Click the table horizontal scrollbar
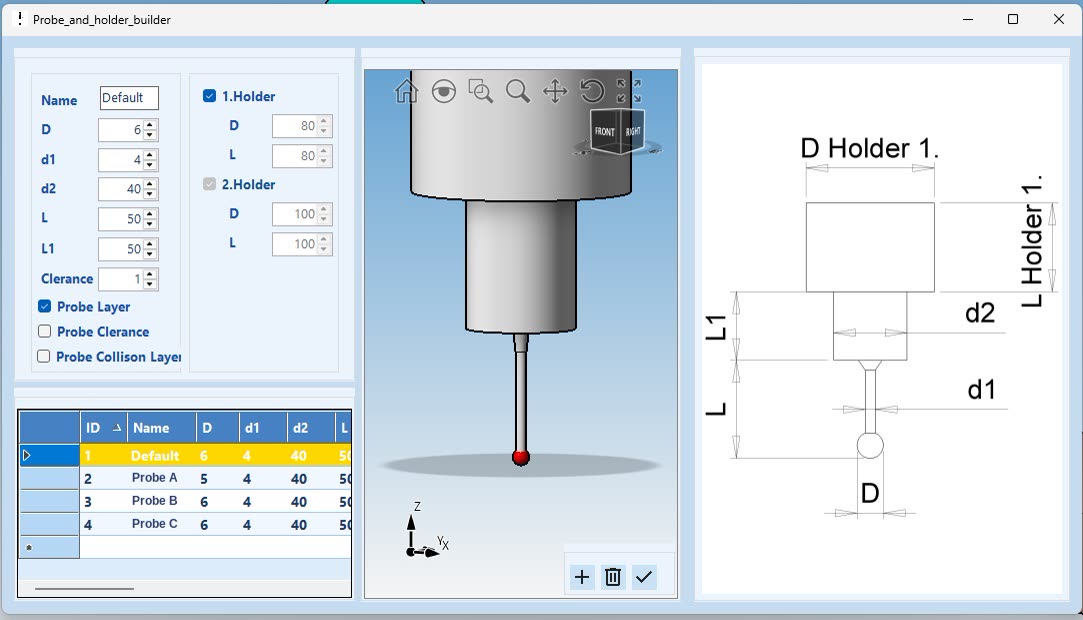The width and height of the screenshot is (1083, 620). [x=84, y=589]
